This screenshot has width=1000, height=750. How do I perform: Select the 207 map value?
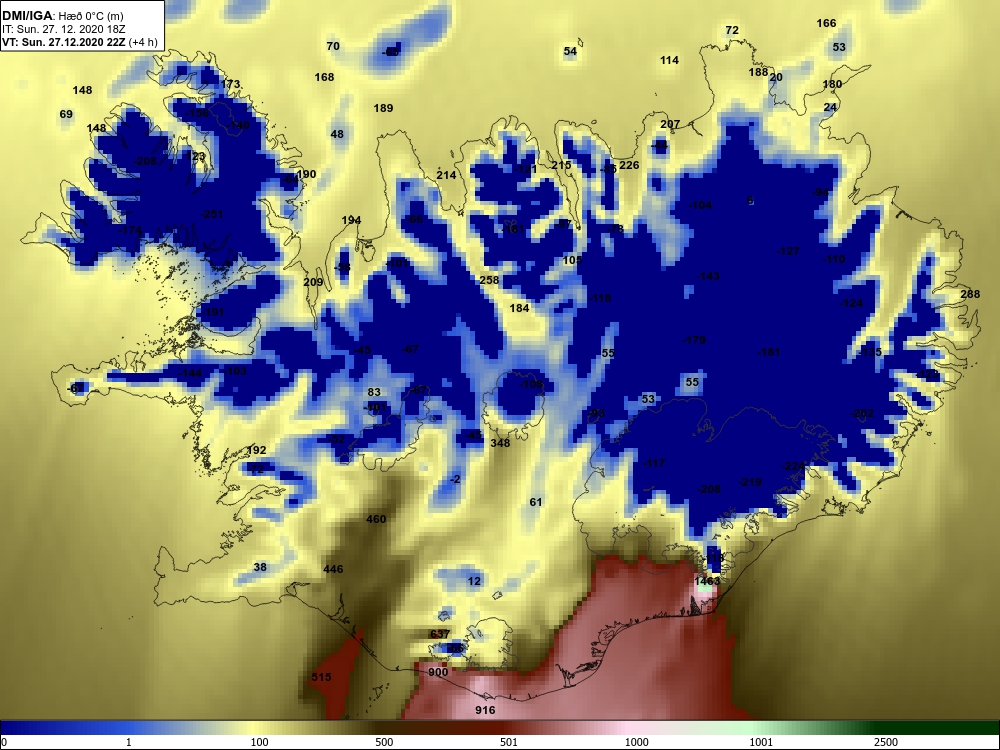pyautogui.click(x=670, y=124)
